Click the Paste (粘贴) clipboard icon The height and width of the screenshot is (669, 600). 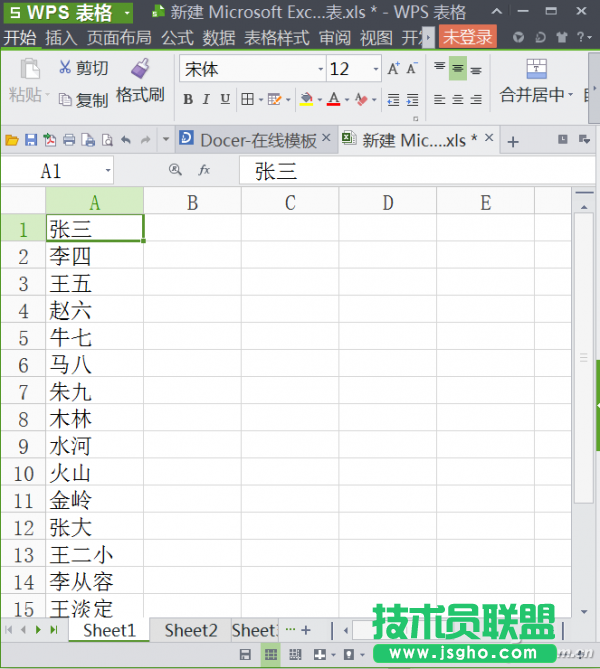30,69
